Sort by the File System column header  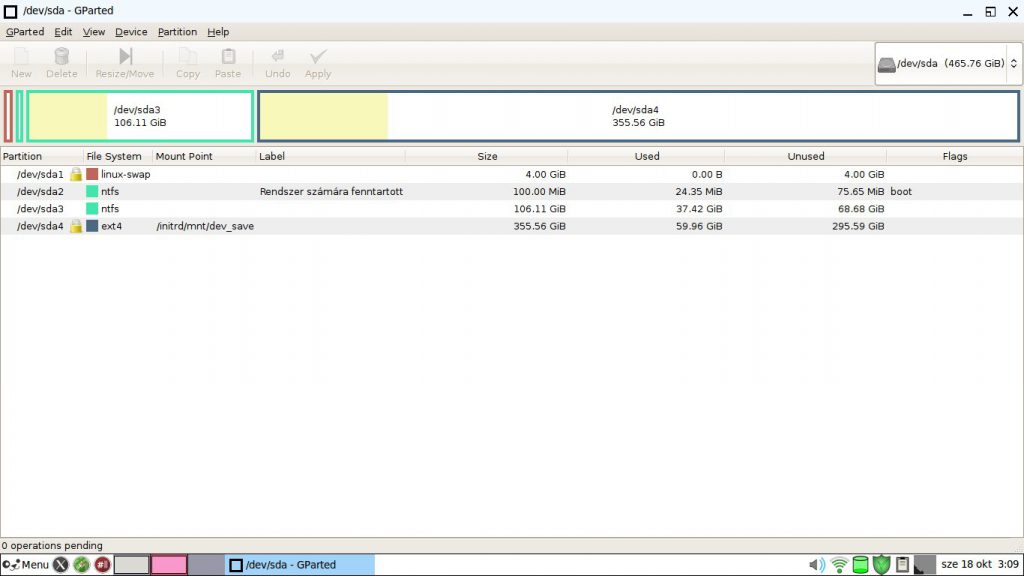118,156
